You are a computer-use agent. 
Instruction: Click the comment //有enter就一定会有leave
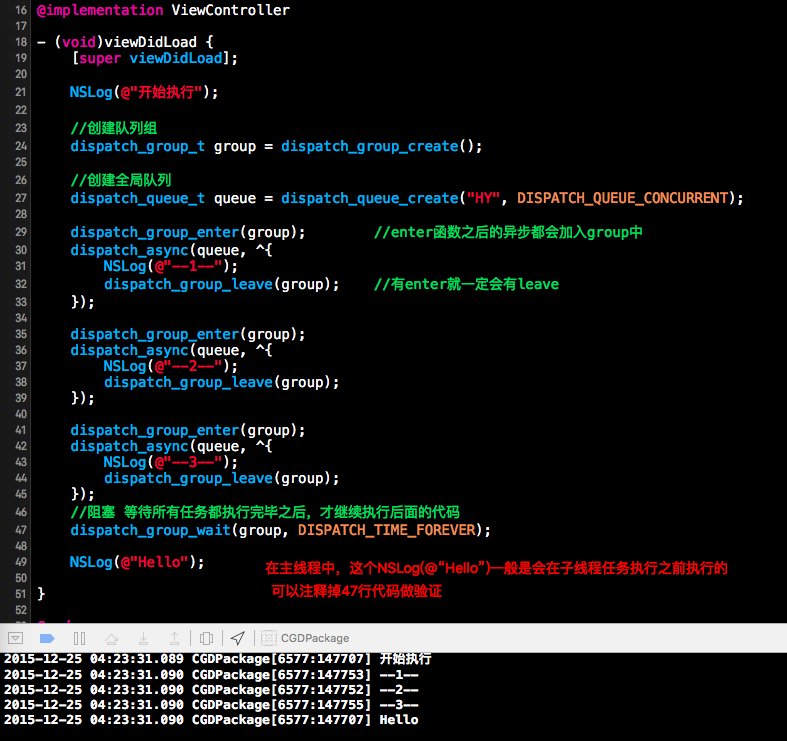(466, 284)
